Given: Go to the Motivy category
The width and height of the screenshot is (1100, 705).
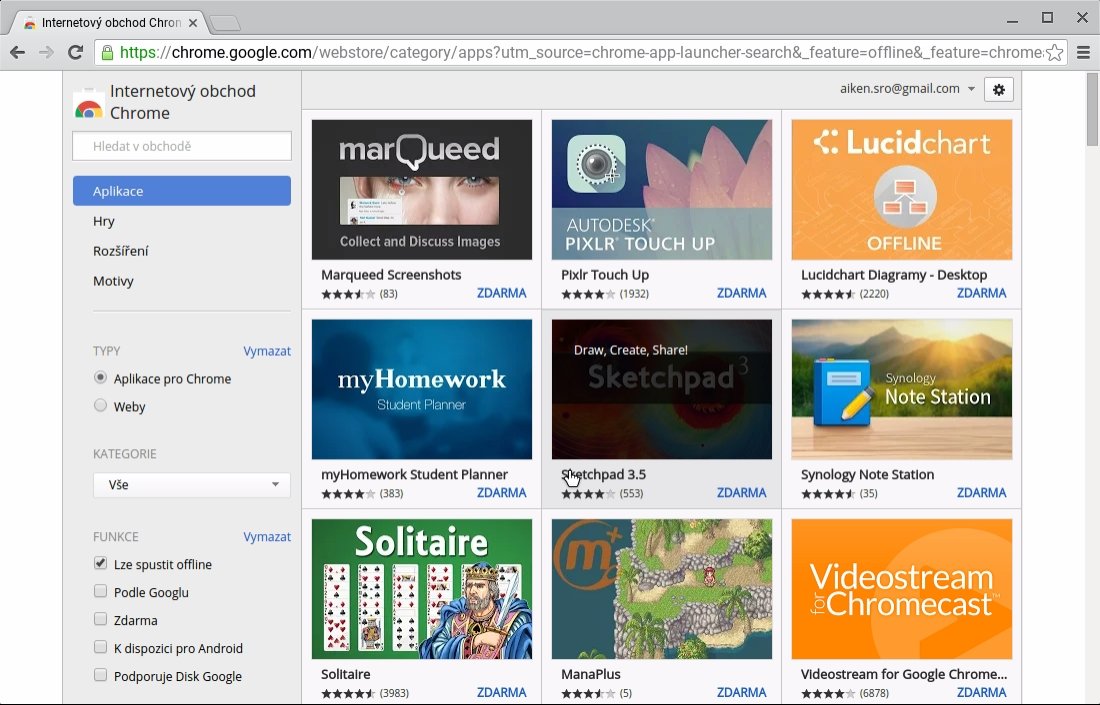Looking at the screenshot, I should pos(113,281).
